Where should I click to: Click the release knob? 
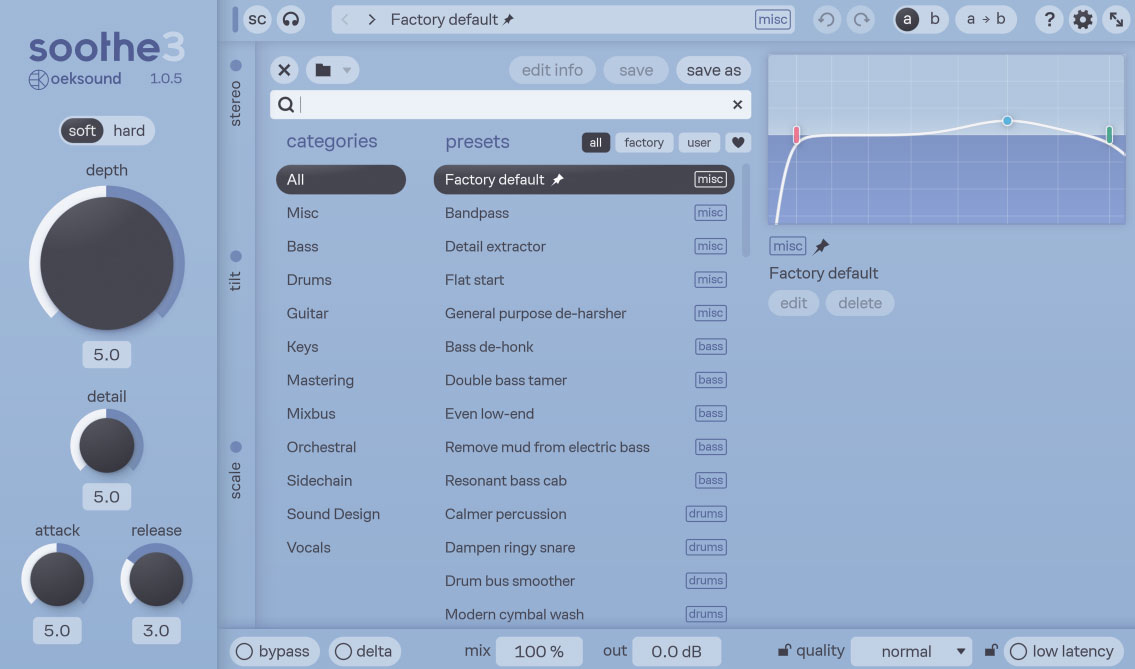(x=156, y=578)
